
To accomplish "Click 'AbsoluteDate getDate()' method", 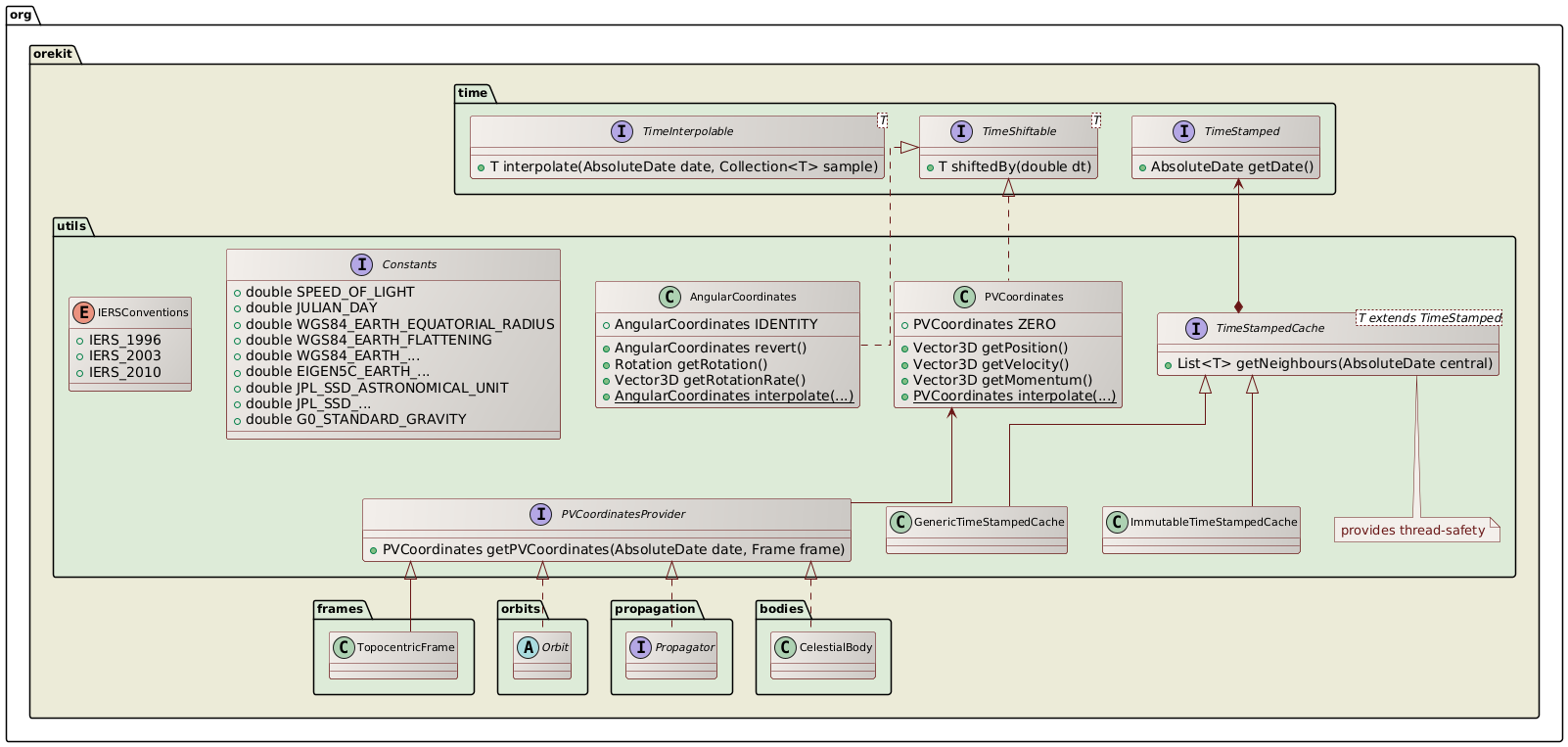I will pos(1232,166).
